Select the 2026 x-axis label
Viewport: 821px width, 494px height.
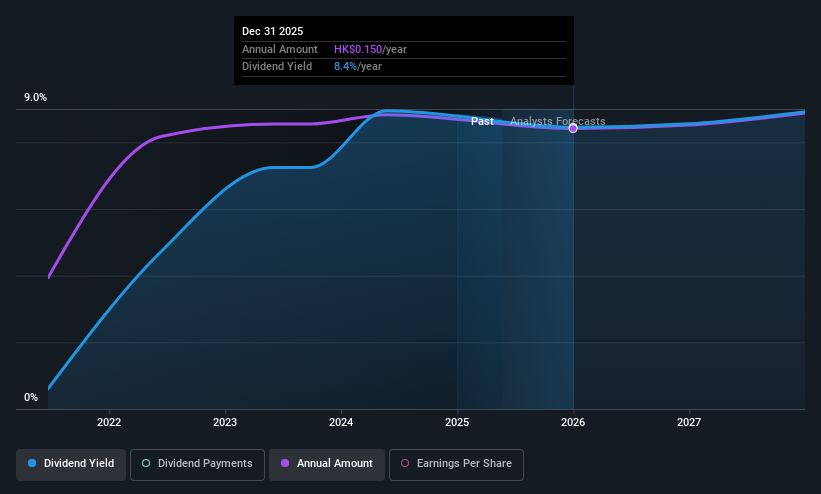(573, 422)
